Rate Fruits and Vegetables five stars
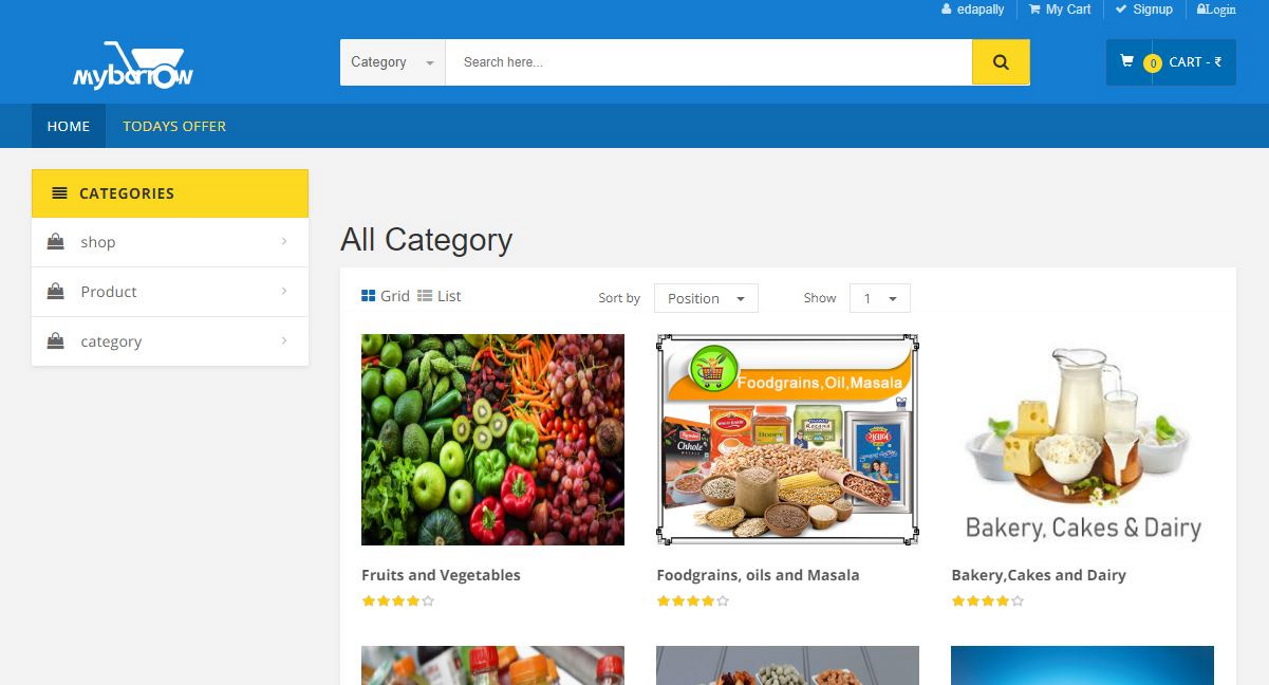 [x=428, y=601]
